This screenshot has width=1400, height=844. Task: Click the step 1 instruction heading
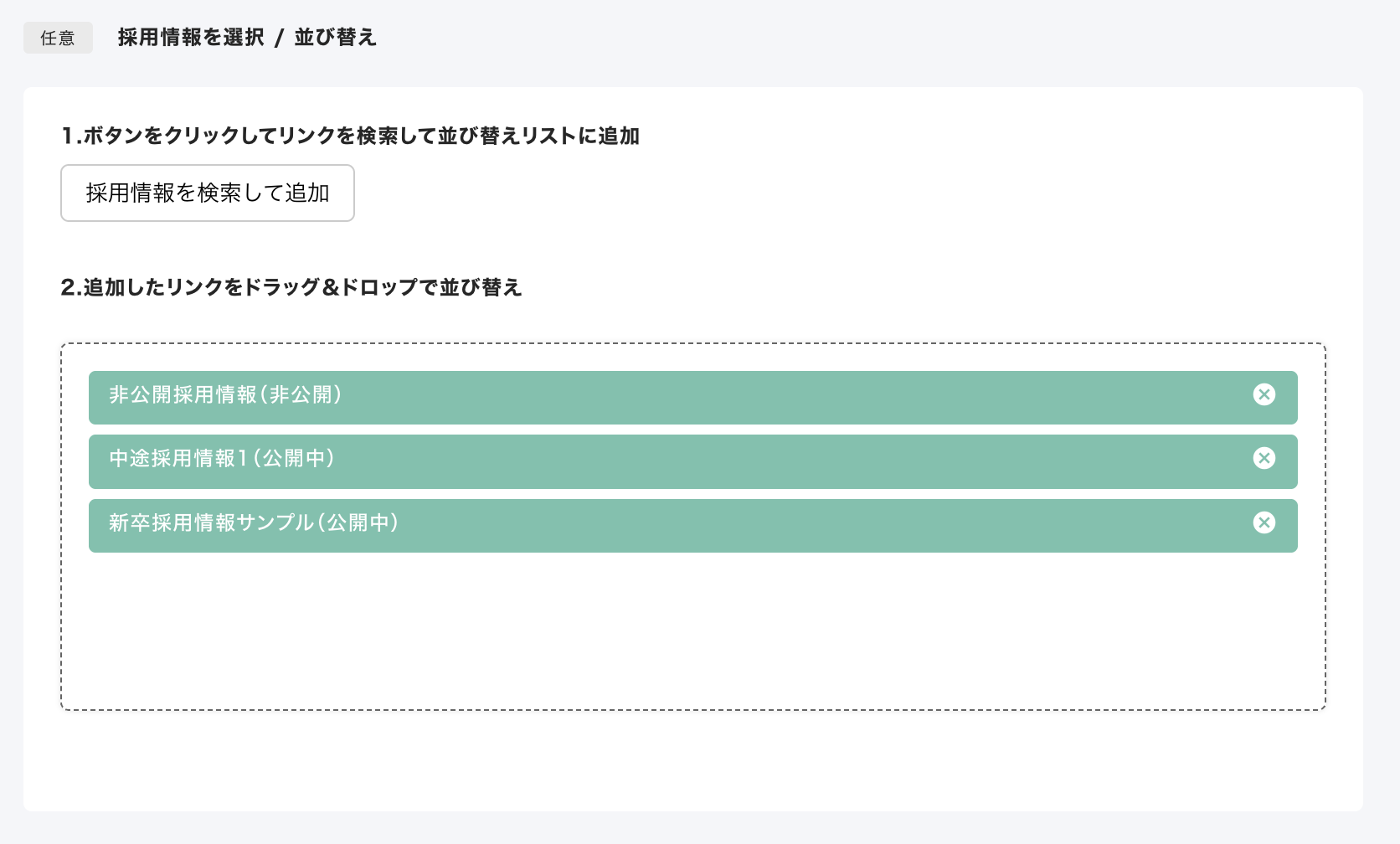[x=350, y=136]
